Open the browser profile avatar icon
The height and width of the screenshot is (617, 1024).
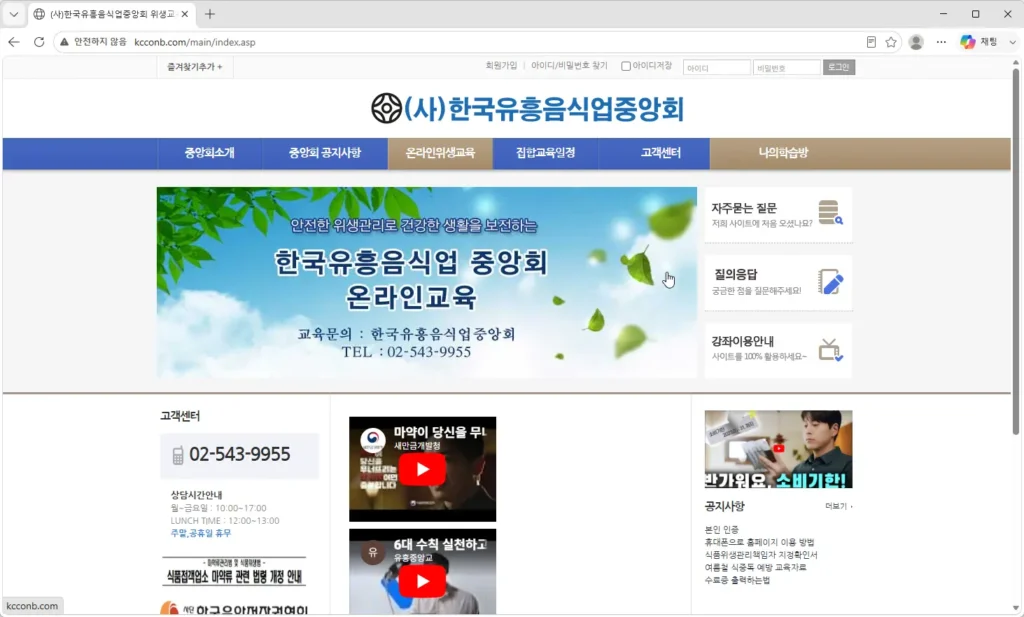[916, 42]
